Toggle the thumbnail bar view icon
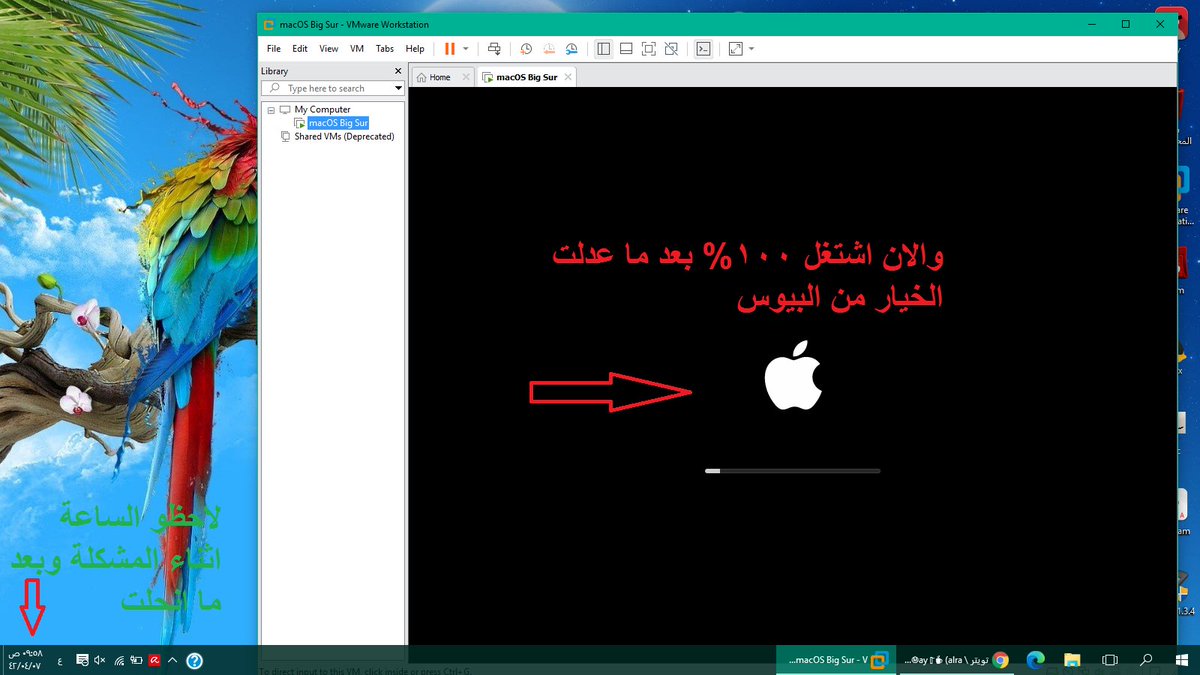This screenshot has height=675, width=1200. coord(625,48)
